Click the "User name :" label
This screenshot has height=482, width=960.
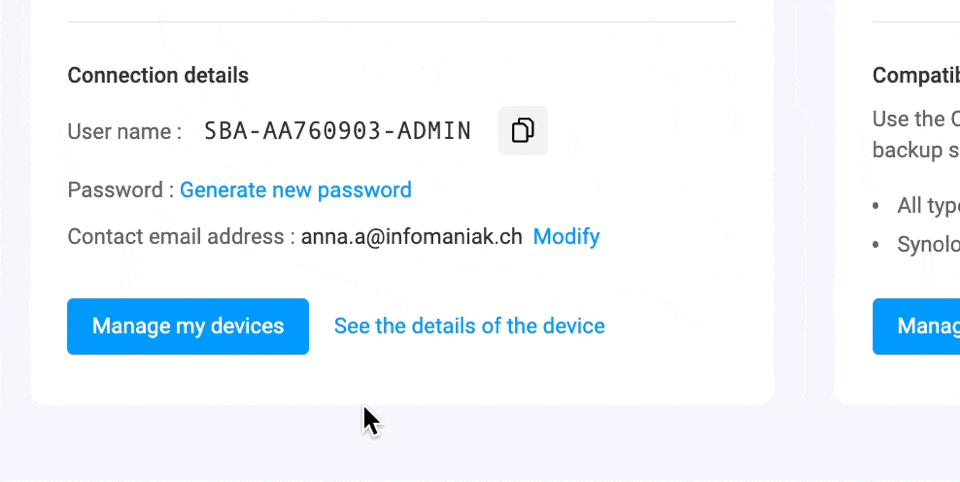coord(124,131)
